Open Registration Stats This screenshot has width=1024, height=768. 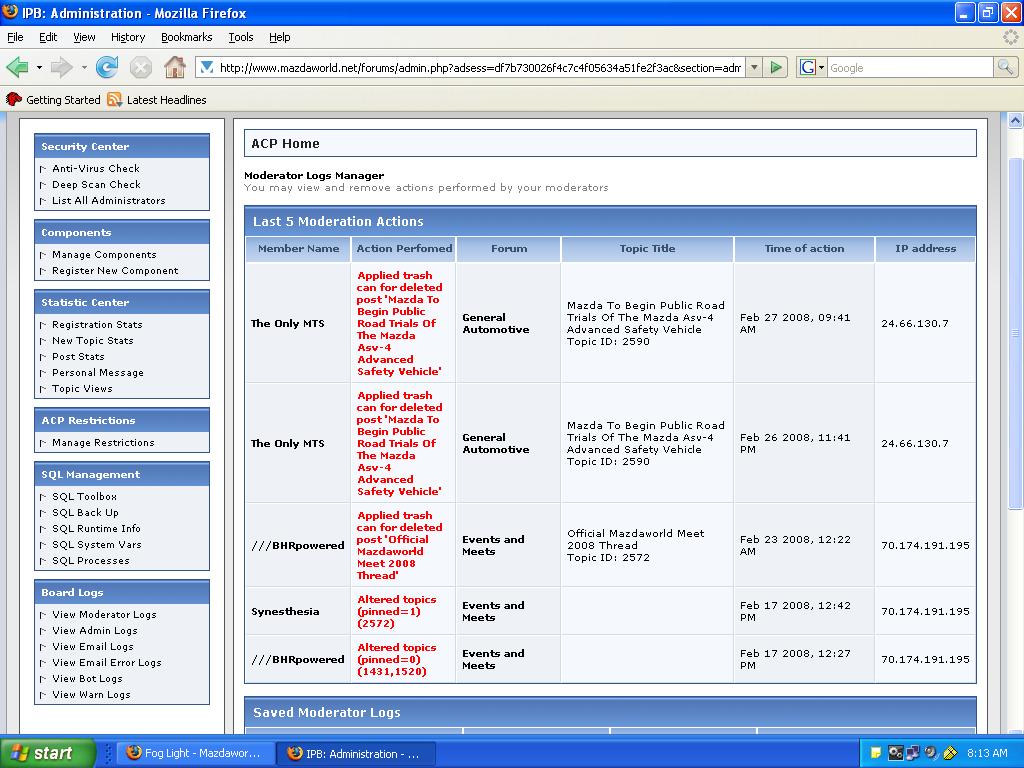(97, 325)
